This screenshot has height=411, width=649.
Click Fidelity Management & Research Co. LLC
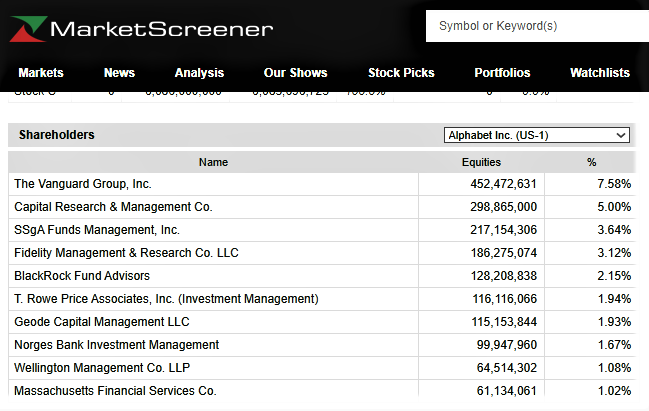pos(126,253)
